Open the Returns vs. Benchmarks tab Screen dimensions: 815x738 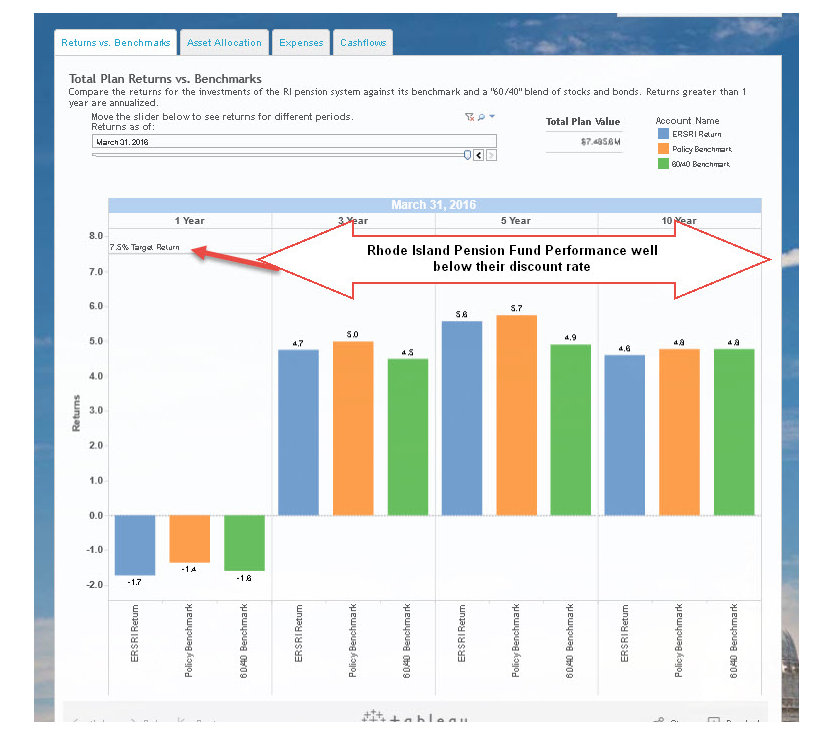[115, 43]
